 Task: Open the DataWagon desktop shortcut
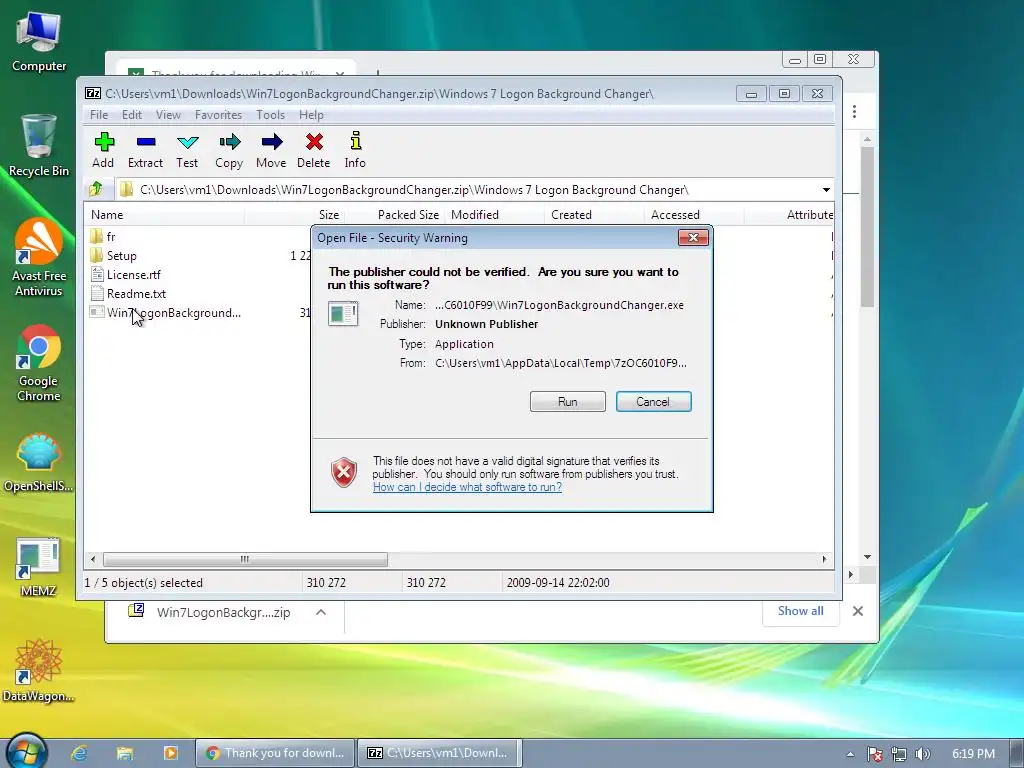(x=39, y=671)
